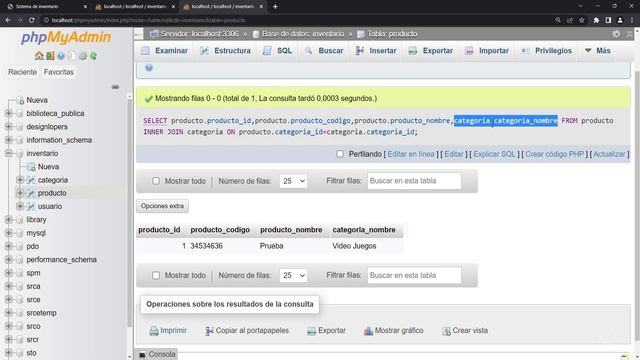Reload the browser page

[x=32, y=20]
